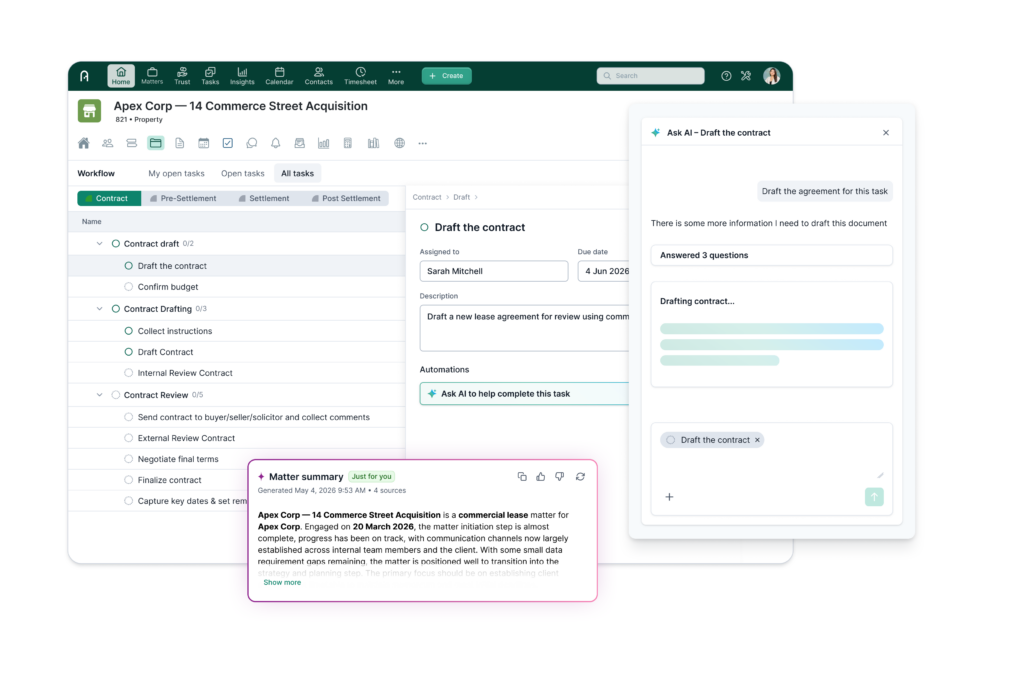Select the Post Settlement stage tab

pyautogui.click(x=346, y=198)
